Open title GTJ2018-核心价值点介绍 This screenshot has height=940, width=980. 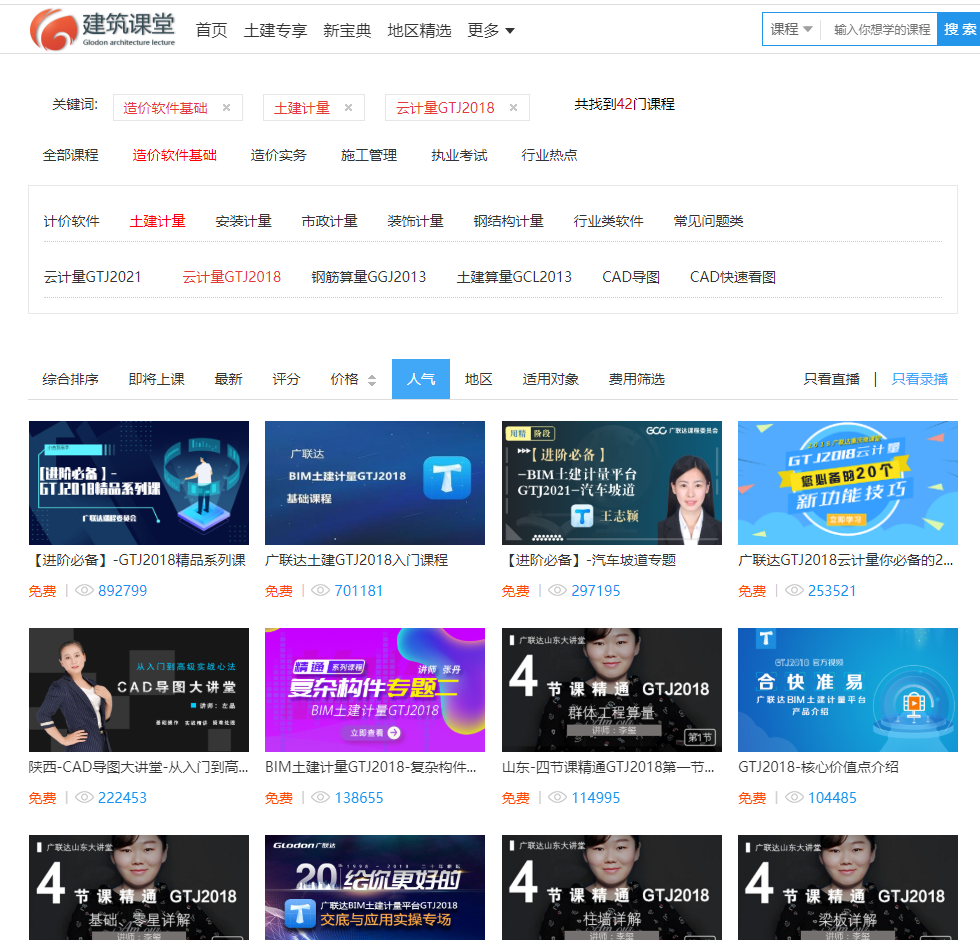click(818, 767)
